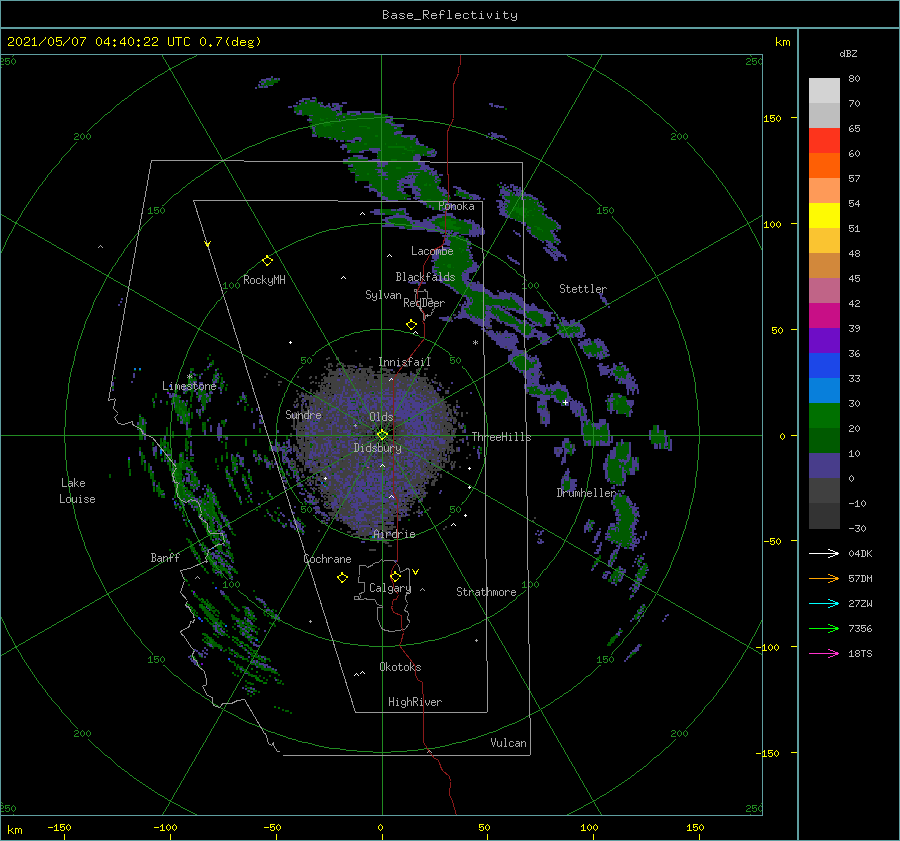The width and height of the screenshot is (900, 841).
Task: Click the green 30 dBZ color swatch
Action: (x=824, y=416)
